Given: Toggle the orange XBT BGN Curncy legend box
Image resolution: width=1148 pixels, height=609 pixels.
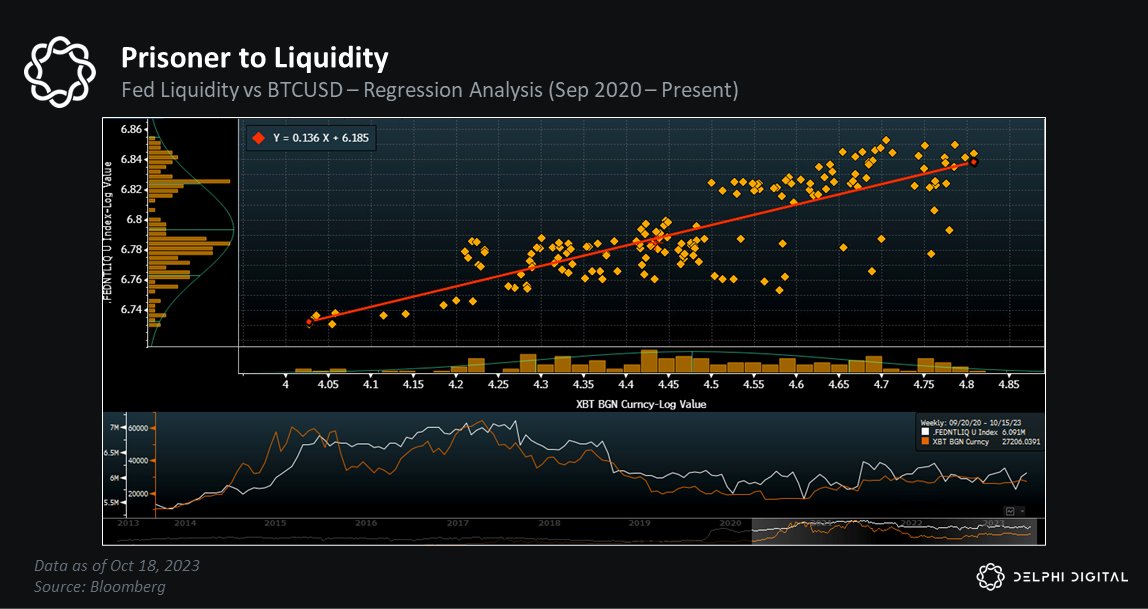Looking at the screenshot, I should point(925,441).
